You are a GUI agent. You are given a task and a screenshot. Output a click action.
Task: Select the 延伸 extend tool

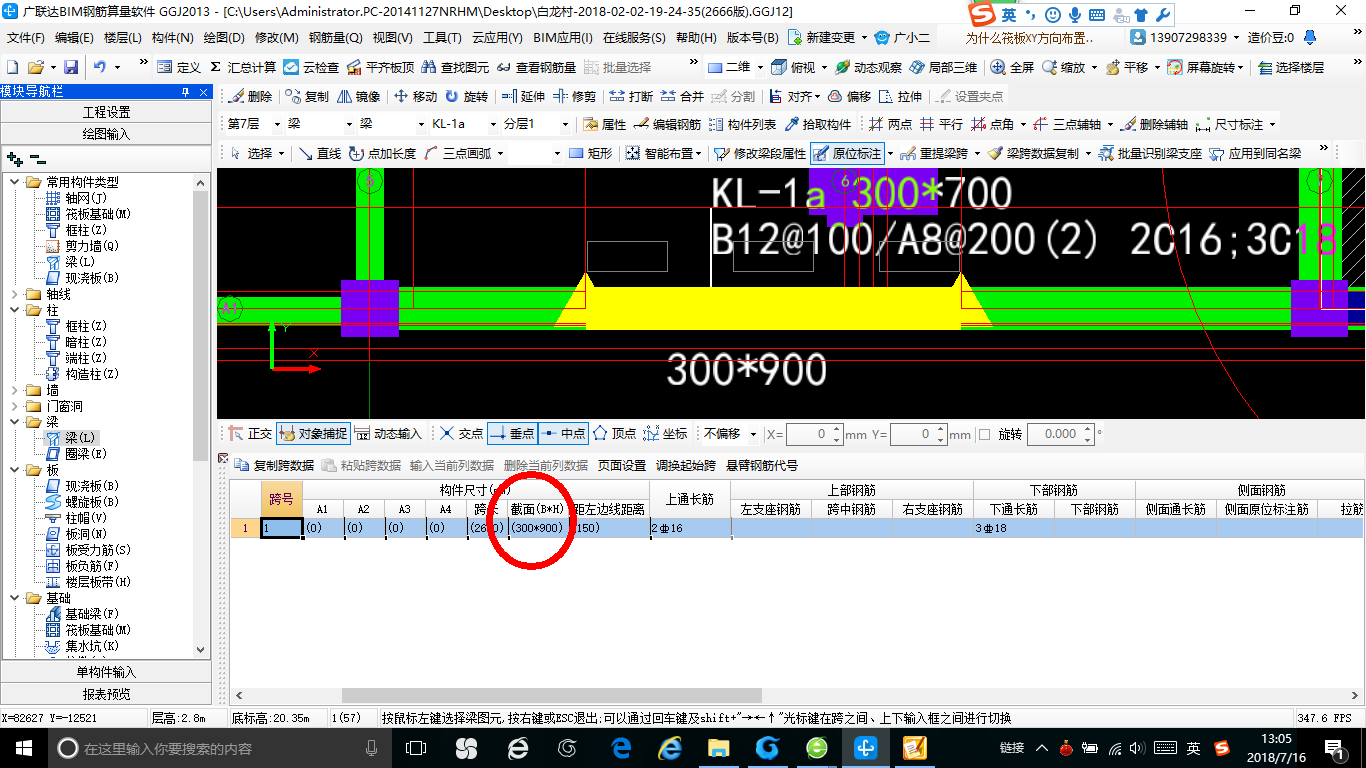click(x=523, y=97)
